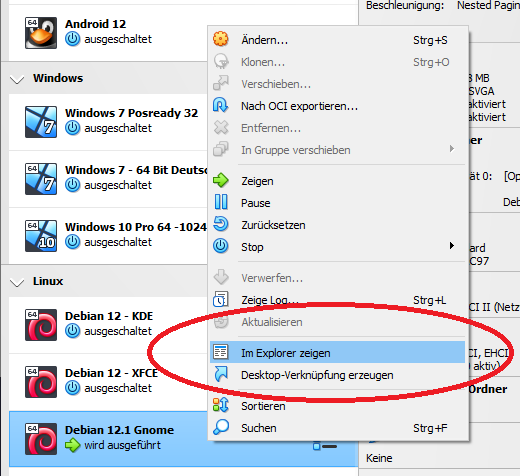Click the tools menu button on Debian 12.1 Gnome
The width and height of the screenshot is (520, 476).
(325, 446)
